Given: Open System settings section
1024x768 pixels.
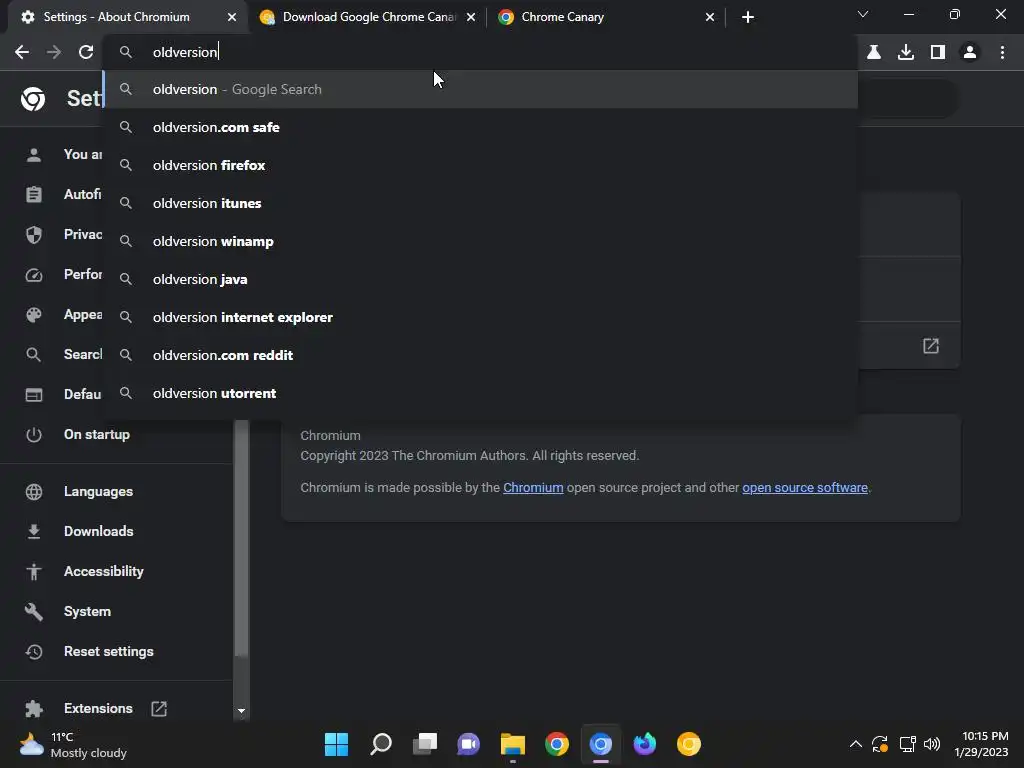Looking at the screenshot, I should pyautogui.click(x=88, y=611).
